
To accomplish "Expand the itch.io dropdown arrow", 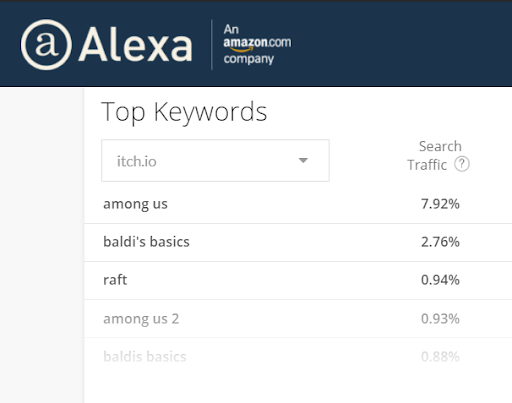I will (303, 160).
